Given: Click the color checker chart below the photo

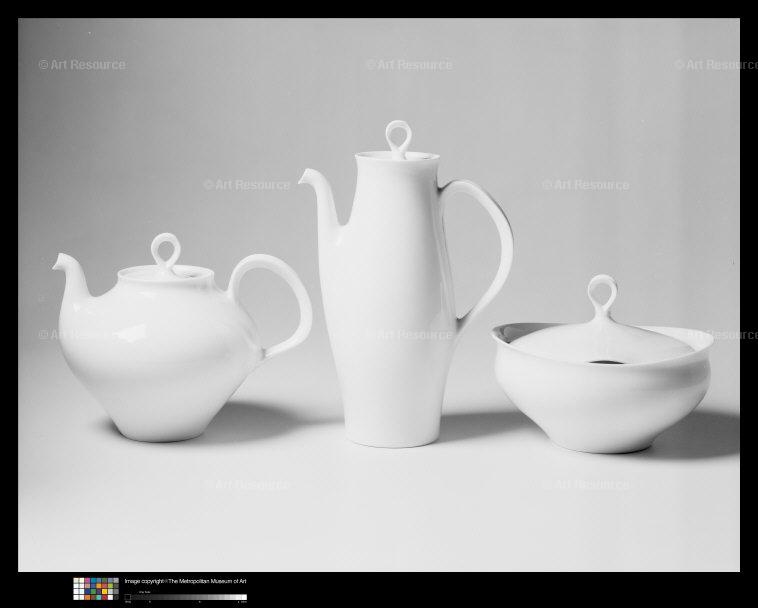Looking at the screenshot, I should 96,589.
